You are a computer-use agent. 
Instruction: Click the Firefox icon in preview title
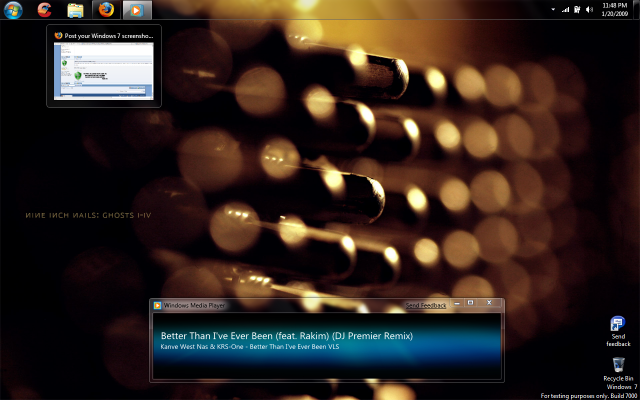[x=58, y=36]
